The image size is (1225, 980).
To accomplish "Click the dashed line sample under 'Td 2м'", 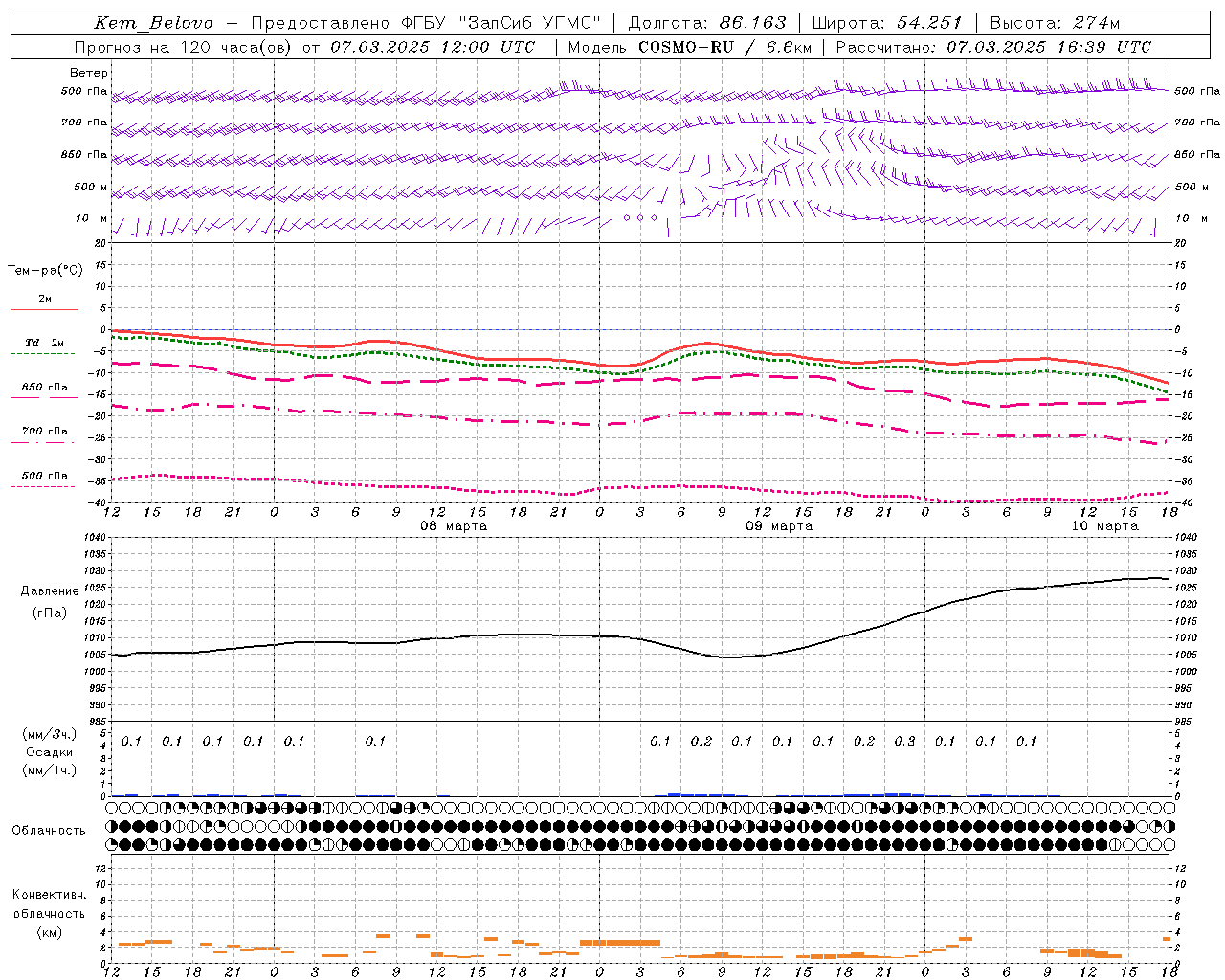I will (42, 353).
